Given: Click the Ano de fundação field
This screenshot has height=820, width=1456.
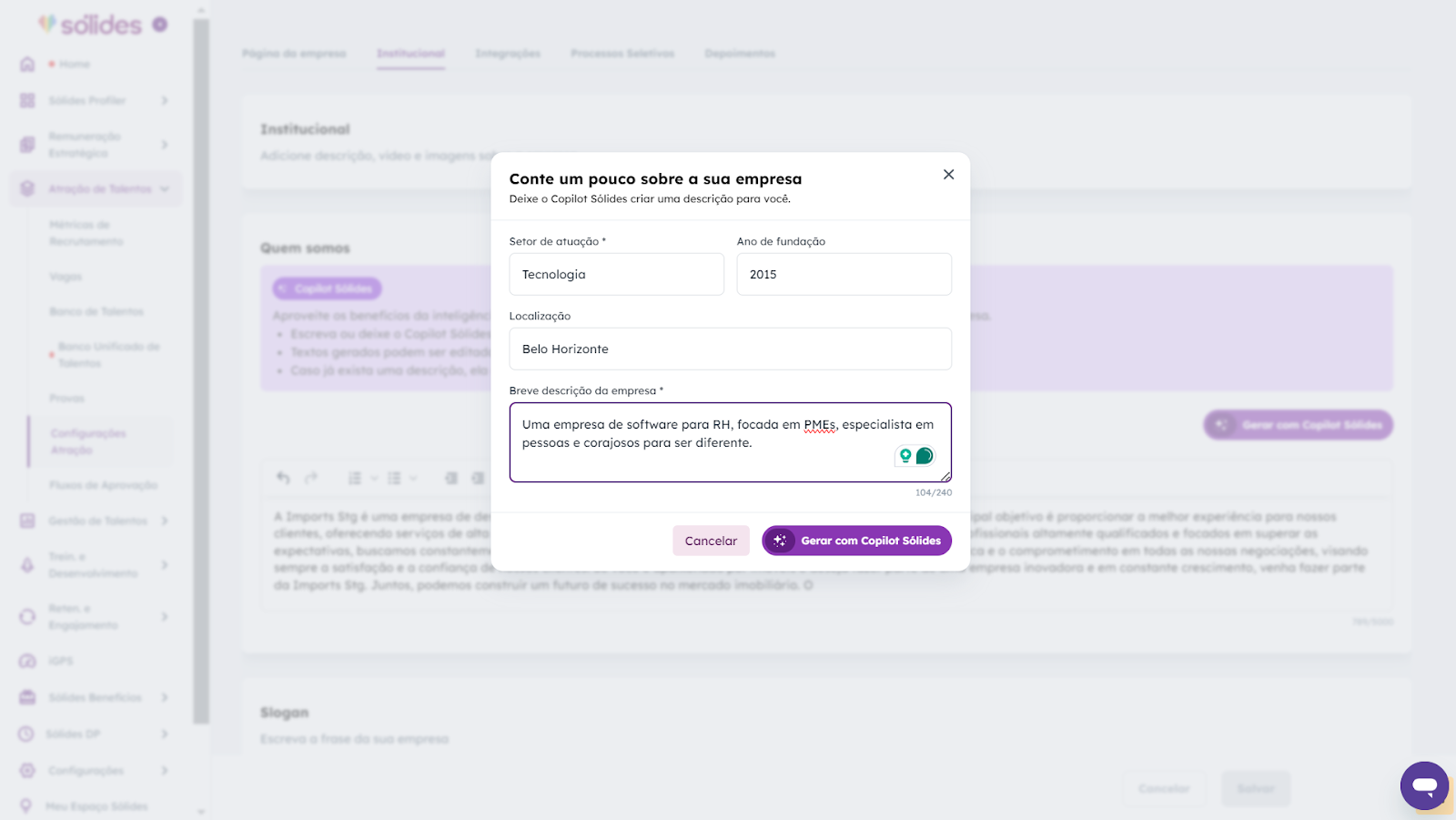Looking at the screenshot, I should pyautogui.click(x=844, y=274).
